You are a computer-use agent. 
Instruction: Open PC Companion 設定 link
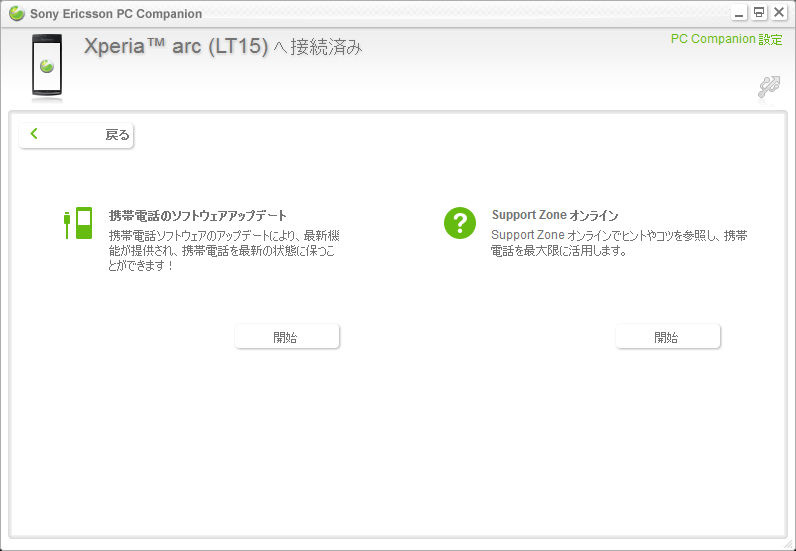[x=726, y=39]
